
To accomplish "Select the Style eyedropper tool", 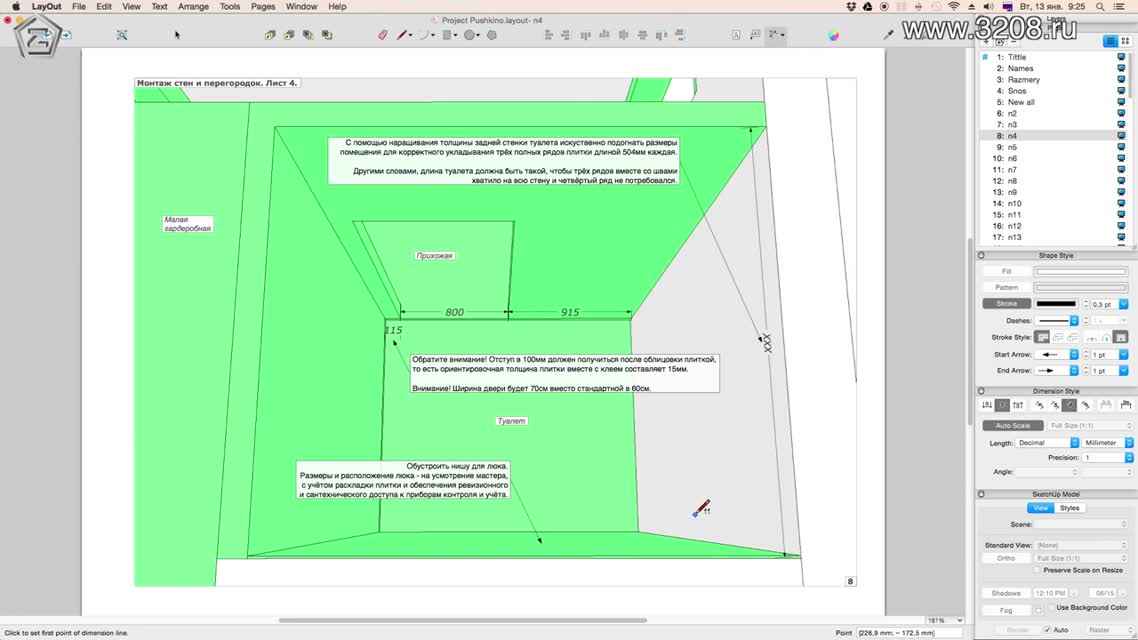I will coord(888,35).
